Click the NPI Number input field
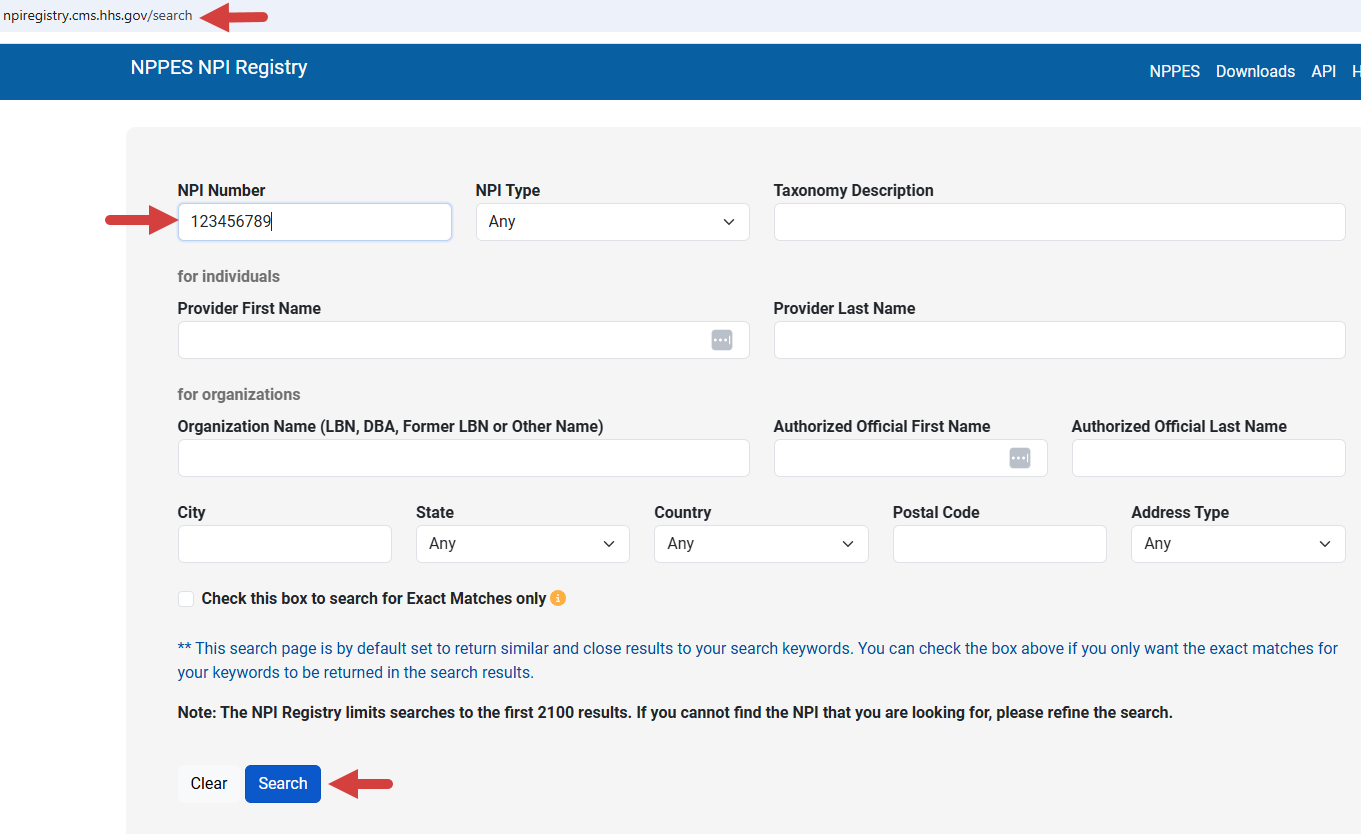 [x=314, y=221]
